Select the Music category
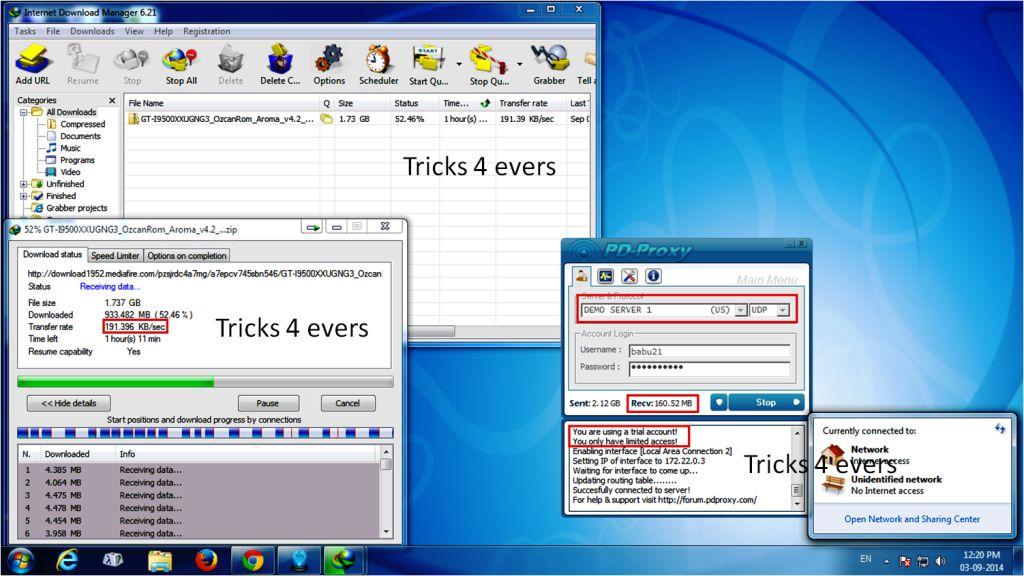Viewport: 1024px width, 576px height. (x=70, y=148)
